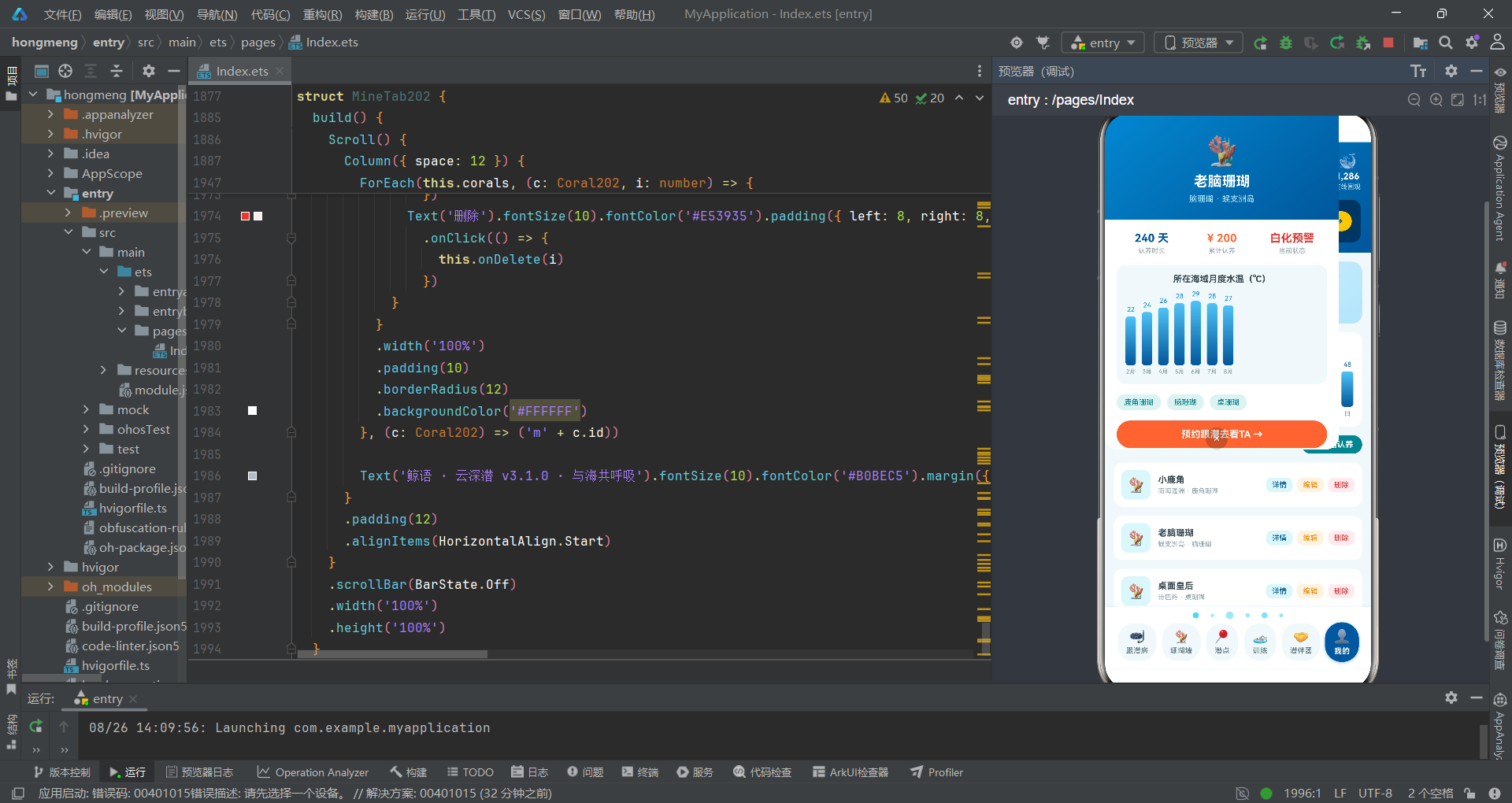The width and height of the screenshot is (1512, 803).
Task: Open the 预览器 device dropdown
Action: tap(1199, 43)
